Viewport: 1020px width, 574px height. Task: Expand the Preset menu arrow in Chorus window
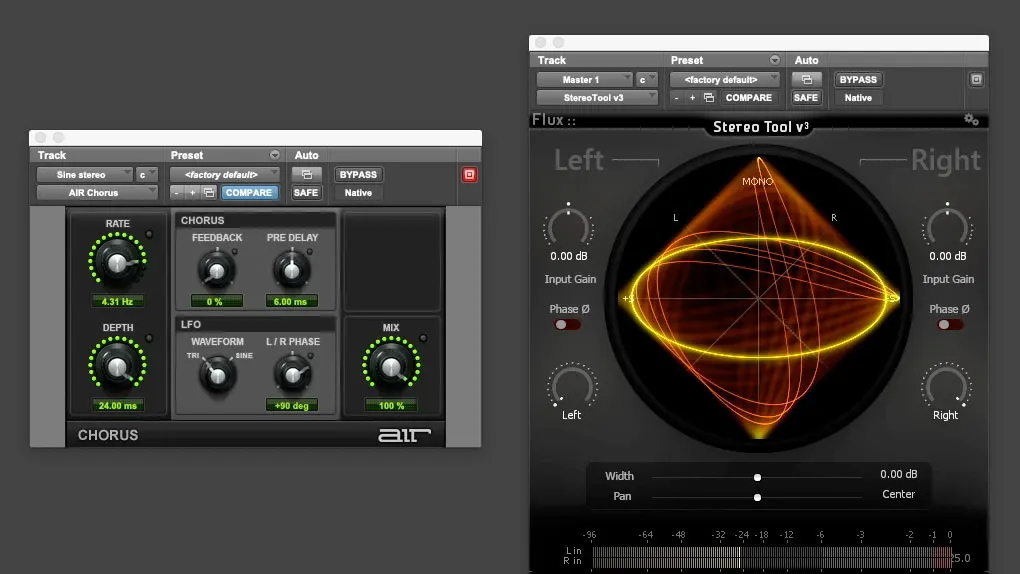[275, 155]
